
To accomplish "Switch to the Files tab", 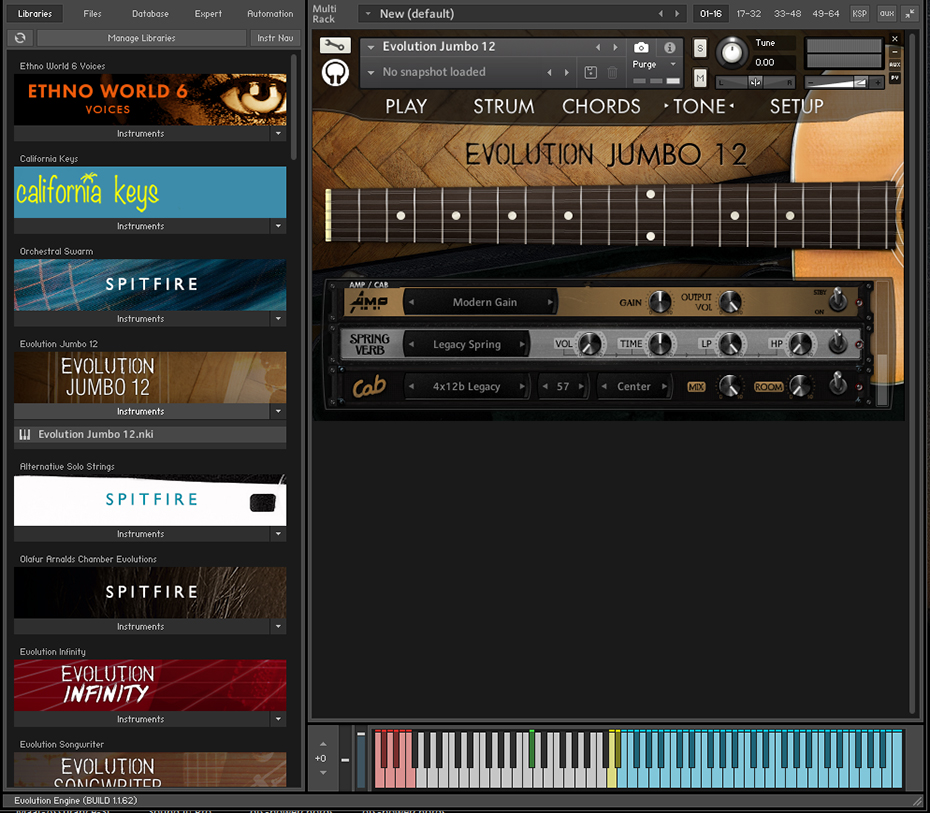I will 92,14.
